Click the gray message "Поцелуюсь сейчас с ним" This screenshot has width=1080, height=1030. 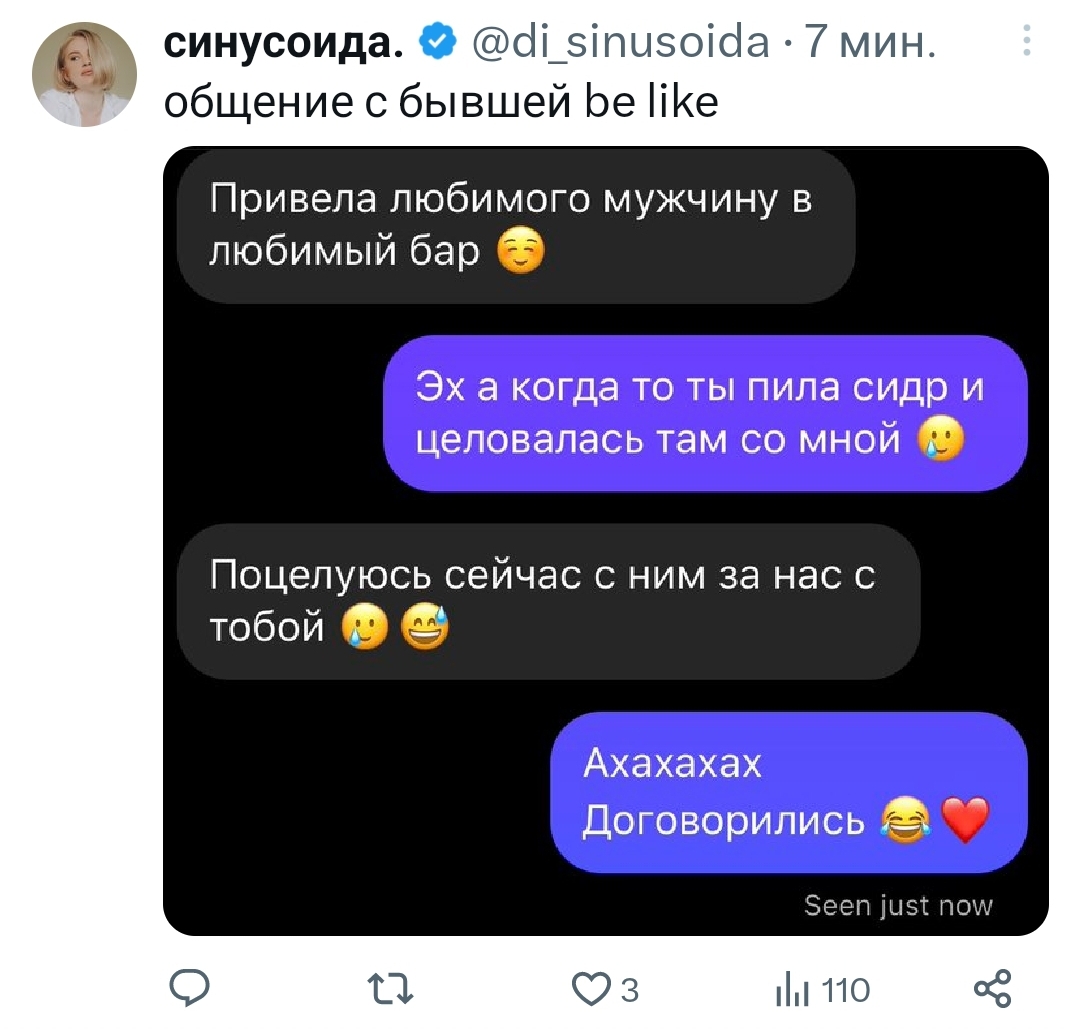pos(547,601)
